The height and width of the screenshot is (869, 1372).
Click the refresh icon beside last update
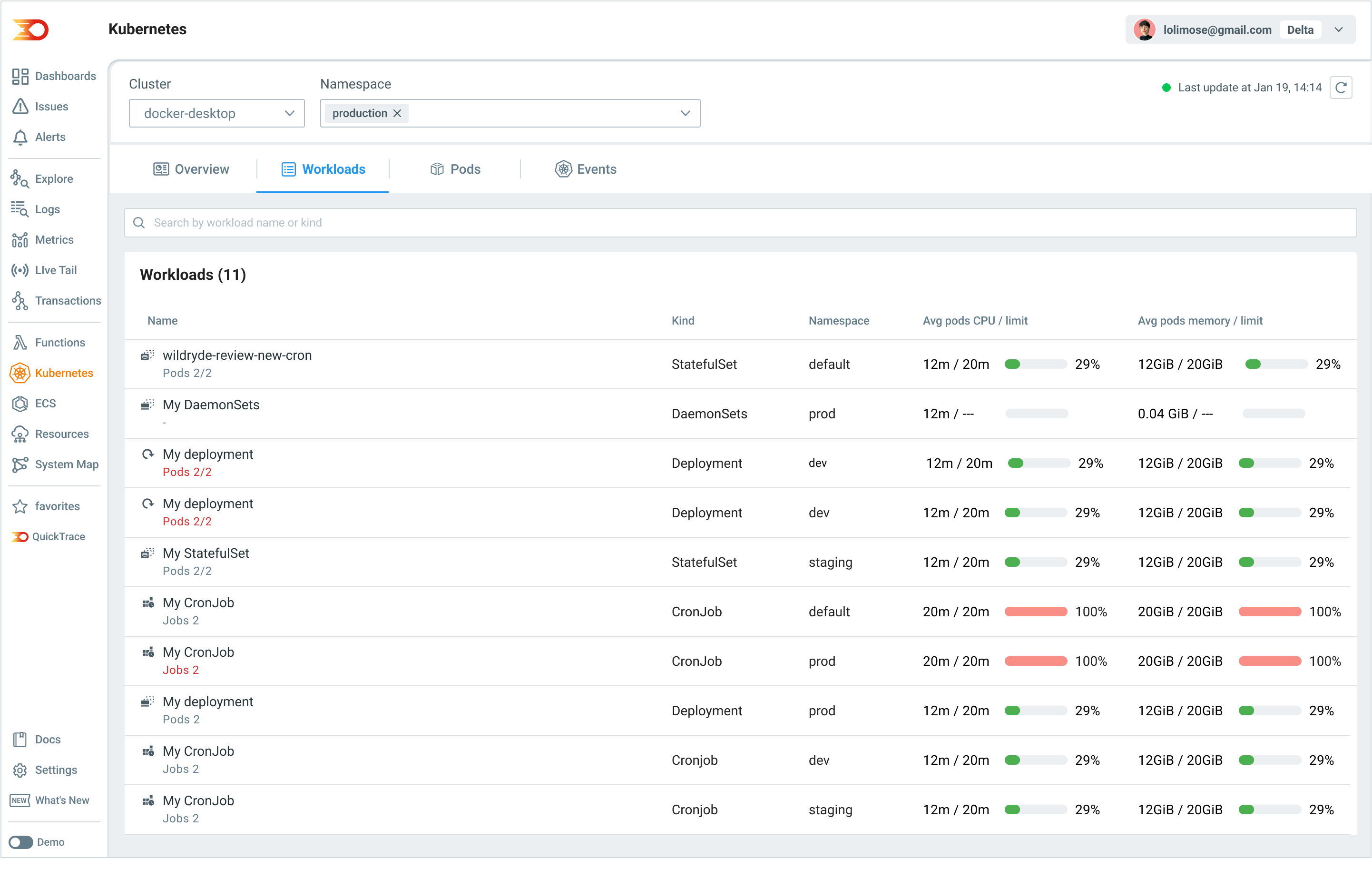pos(1340,88)
